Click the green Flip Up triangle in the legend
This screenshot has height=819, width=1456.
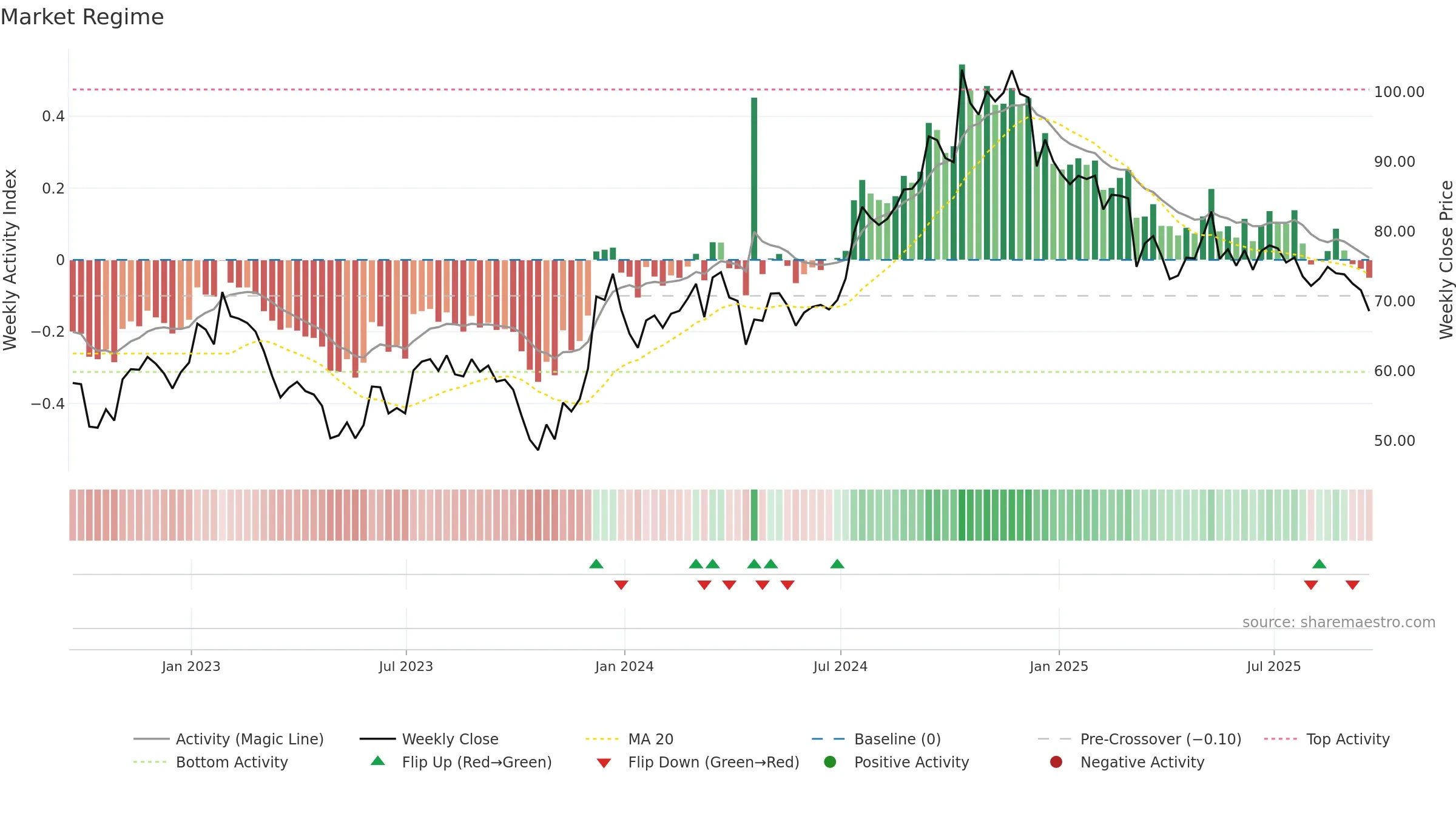378,761
